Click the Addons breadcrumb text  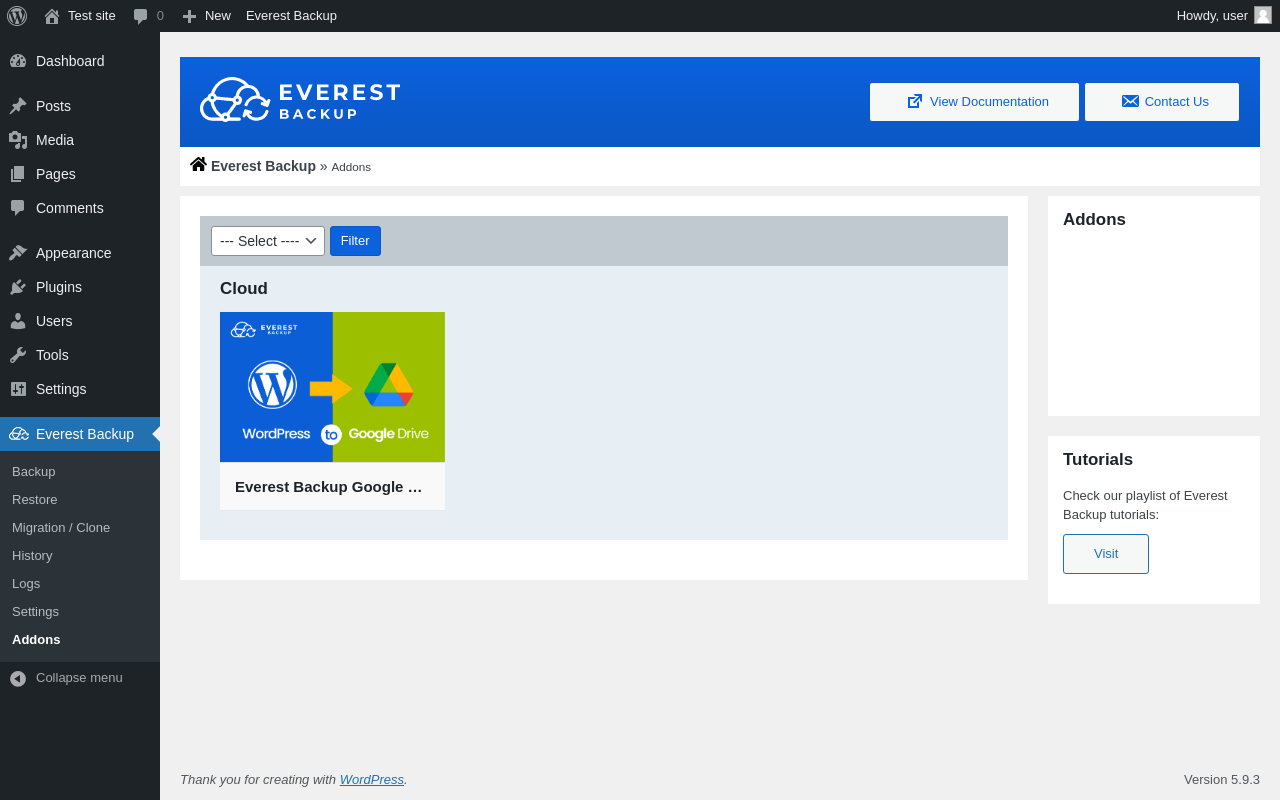click(x=351, y=167)
